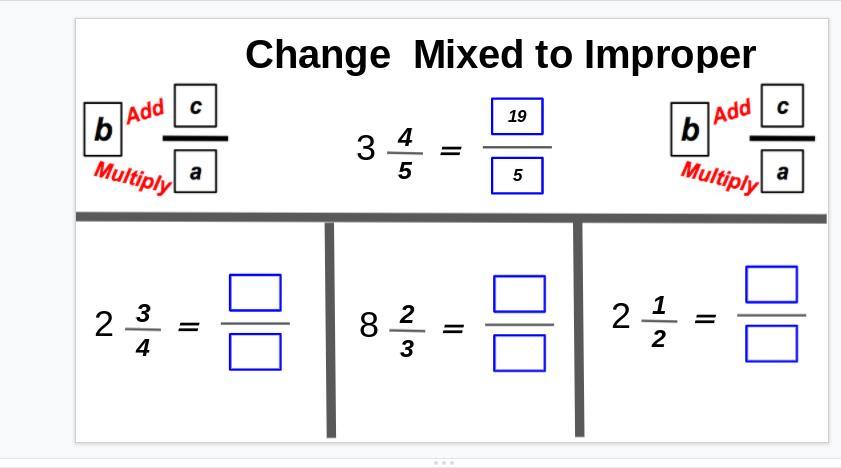
Task: Click the left-side "b" box
Action: 102,129
